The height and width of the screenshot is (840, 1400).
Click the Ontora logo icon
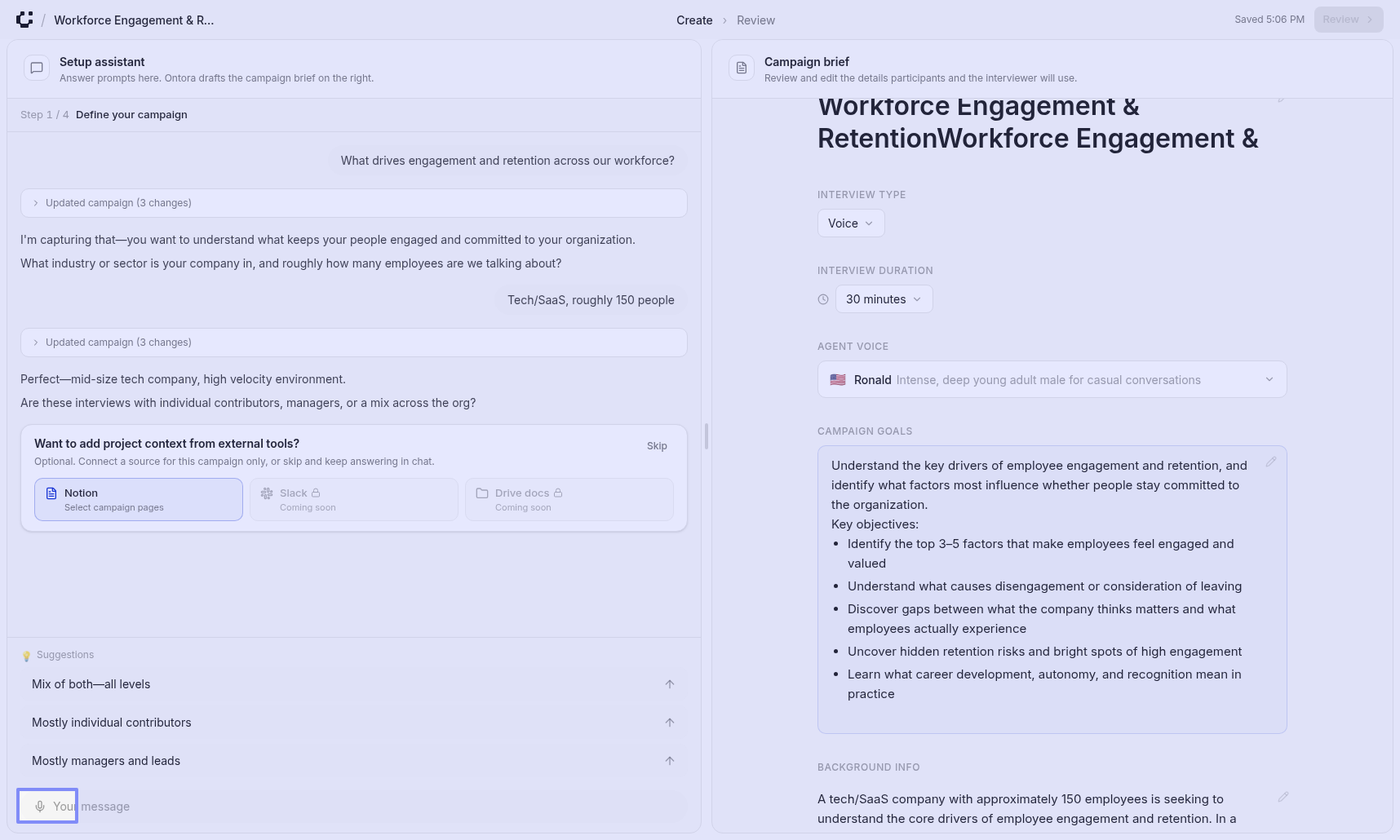click(24, 20)
